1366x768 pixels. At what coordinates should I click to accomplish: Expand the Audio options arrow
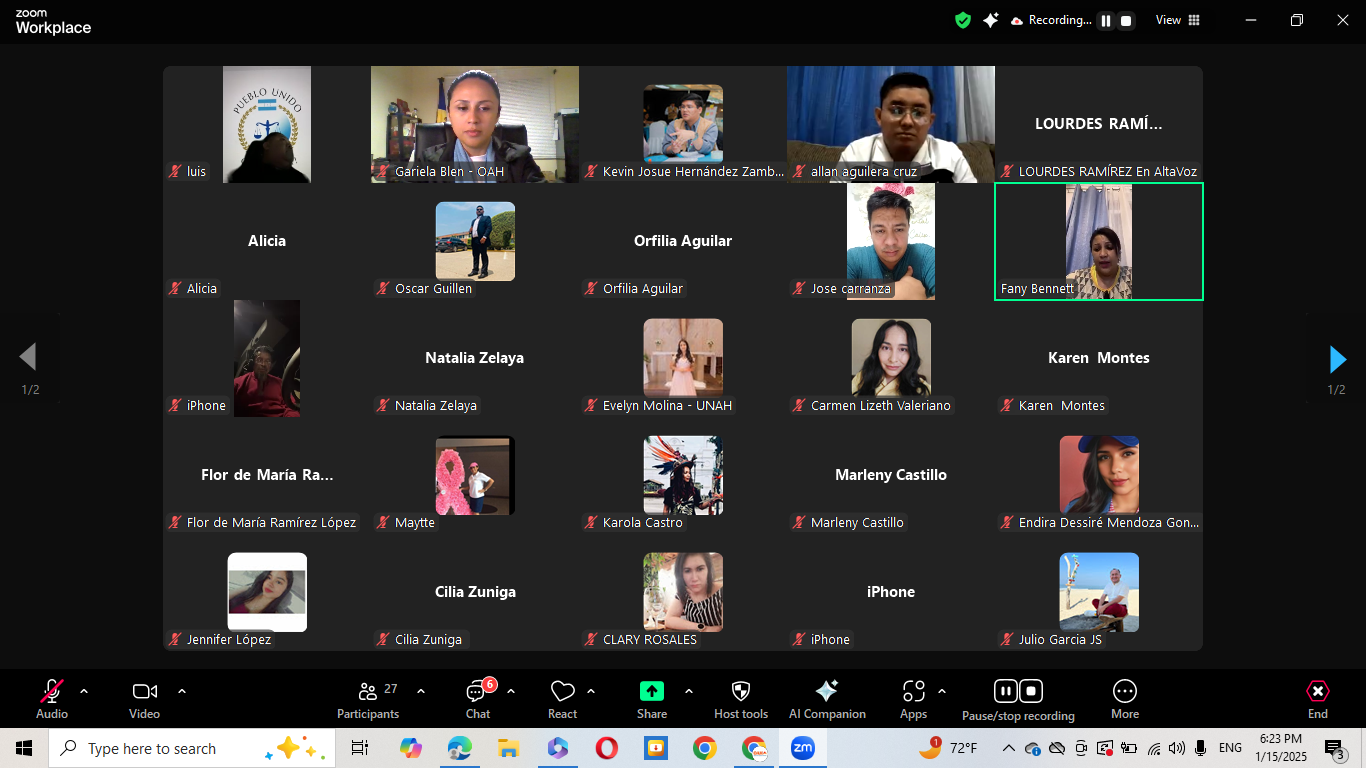(x=84, y=691)
